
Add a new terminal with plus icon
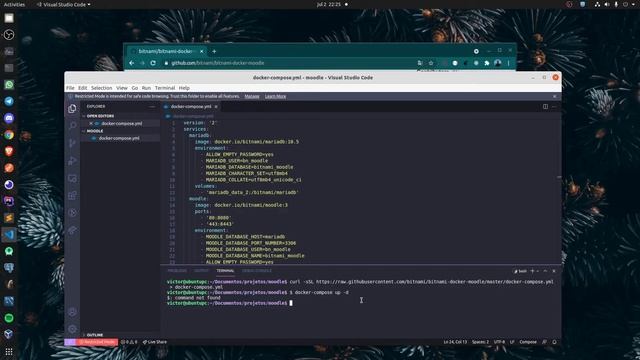click(x=532, y=271)
